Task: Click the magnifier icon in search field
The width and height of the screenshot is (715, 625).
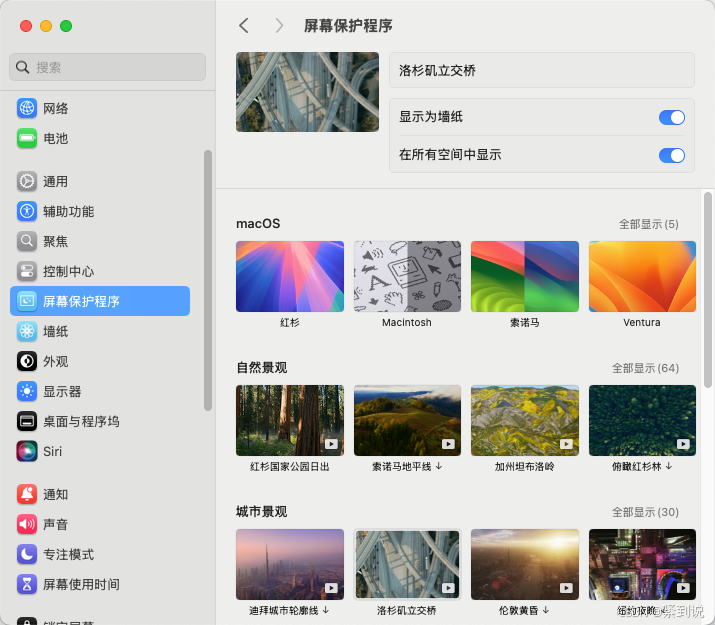Action: [x=22, y=67]
